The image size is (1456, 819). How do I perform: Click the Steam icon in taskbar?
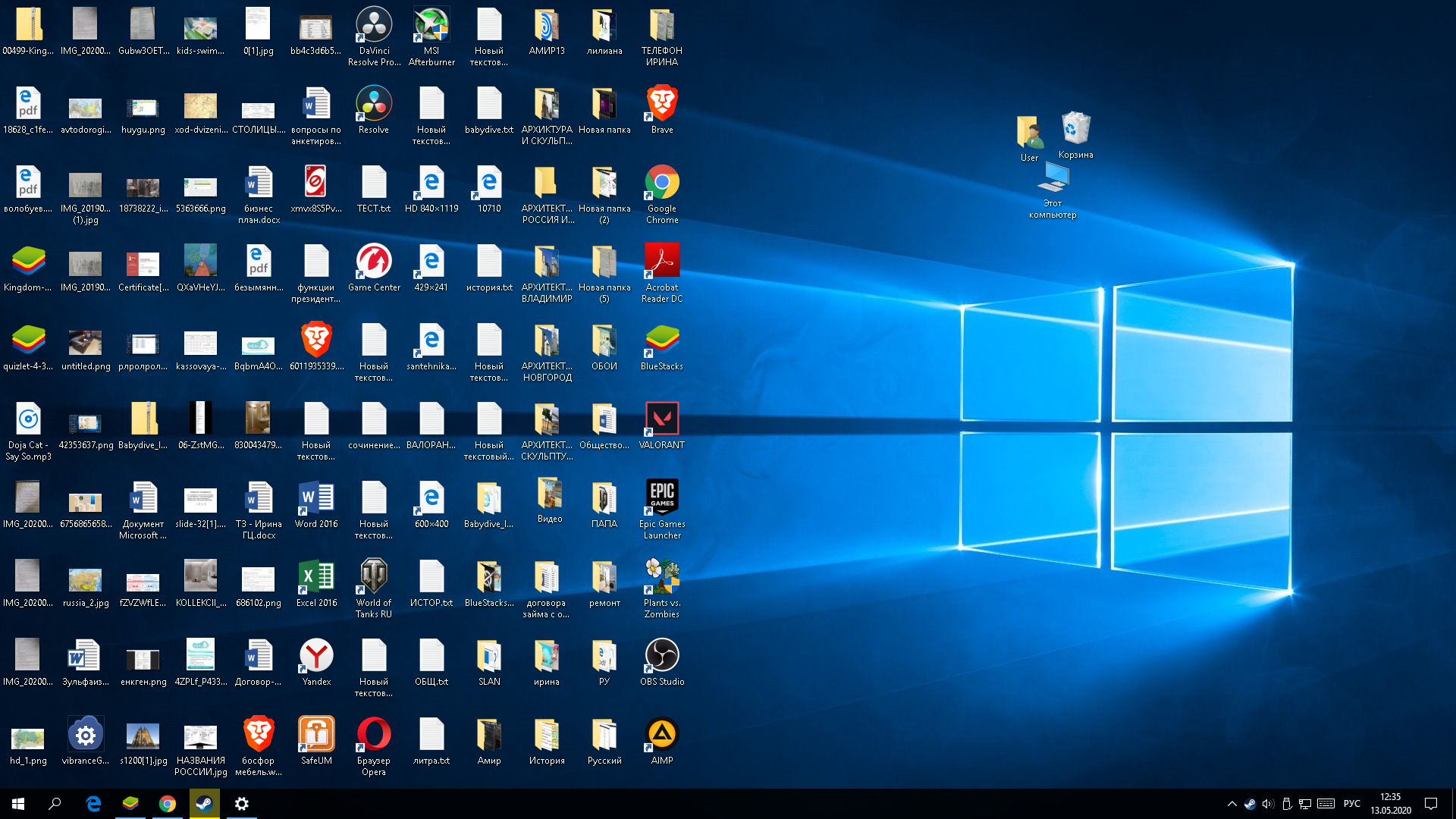click(204, 803)
